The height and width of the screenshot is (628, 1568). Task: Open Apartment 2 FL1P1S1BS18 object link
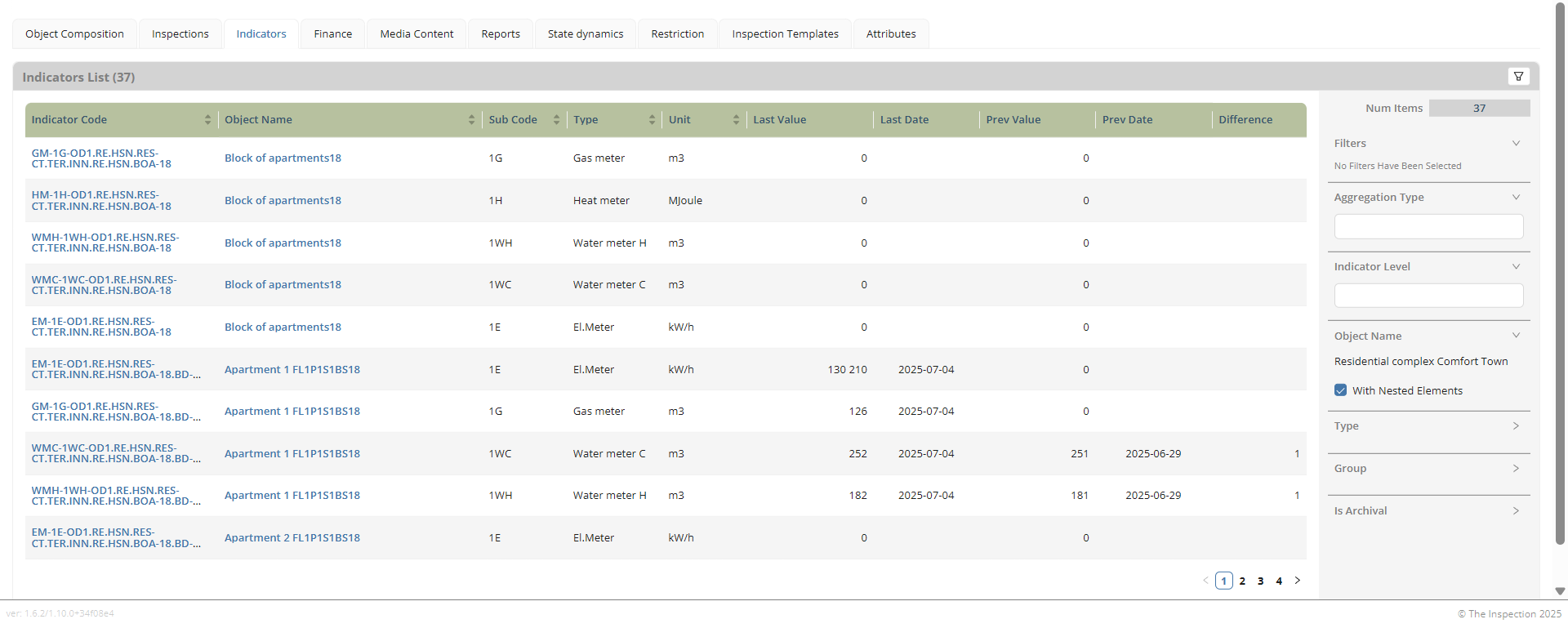coord(292,538)
